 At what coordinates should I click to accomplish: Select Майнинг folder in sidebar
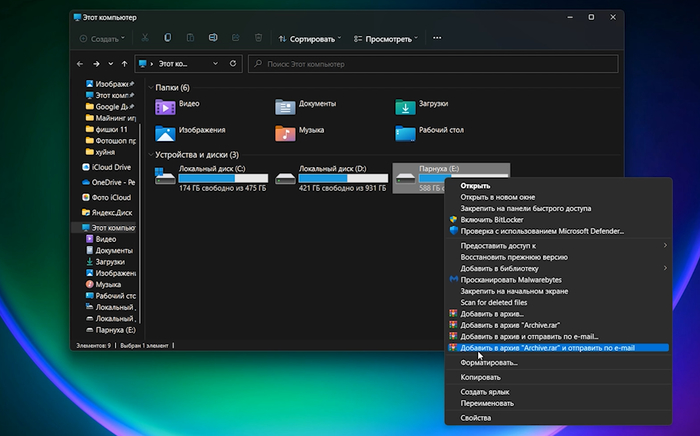[x=110, y=118]
